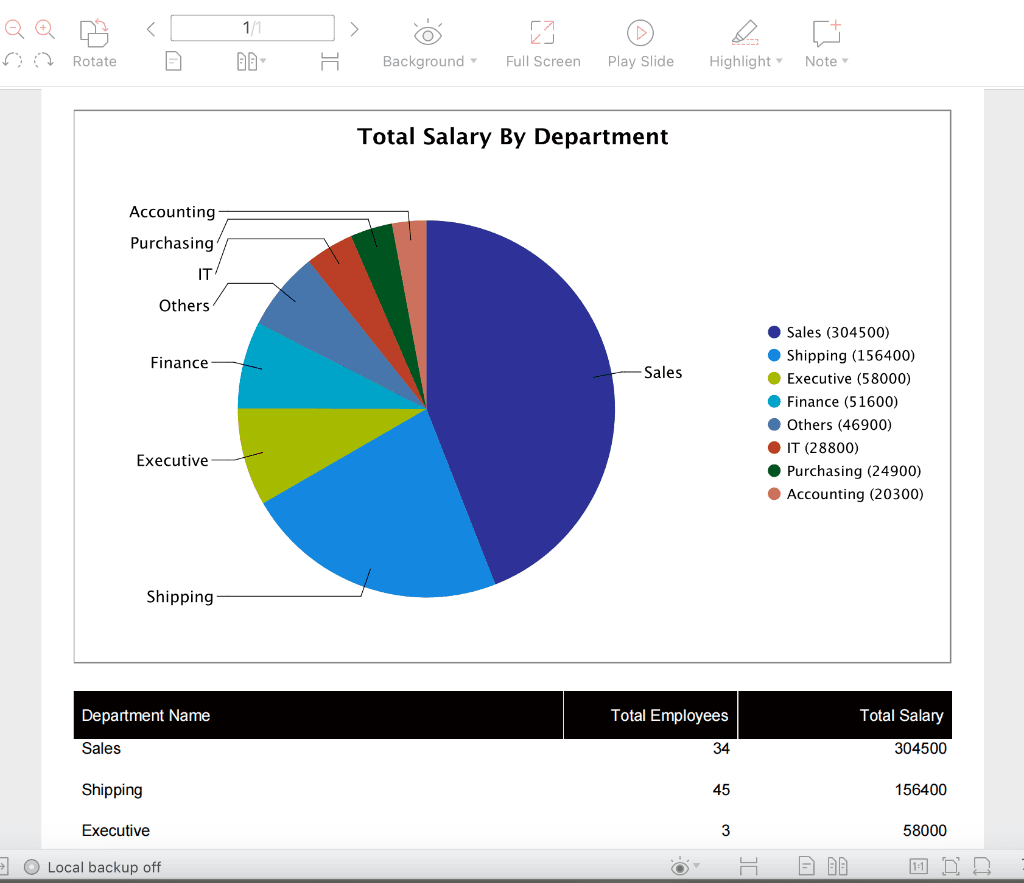
Task: Click legend entry IT (28800)
Action: (813, 448)
